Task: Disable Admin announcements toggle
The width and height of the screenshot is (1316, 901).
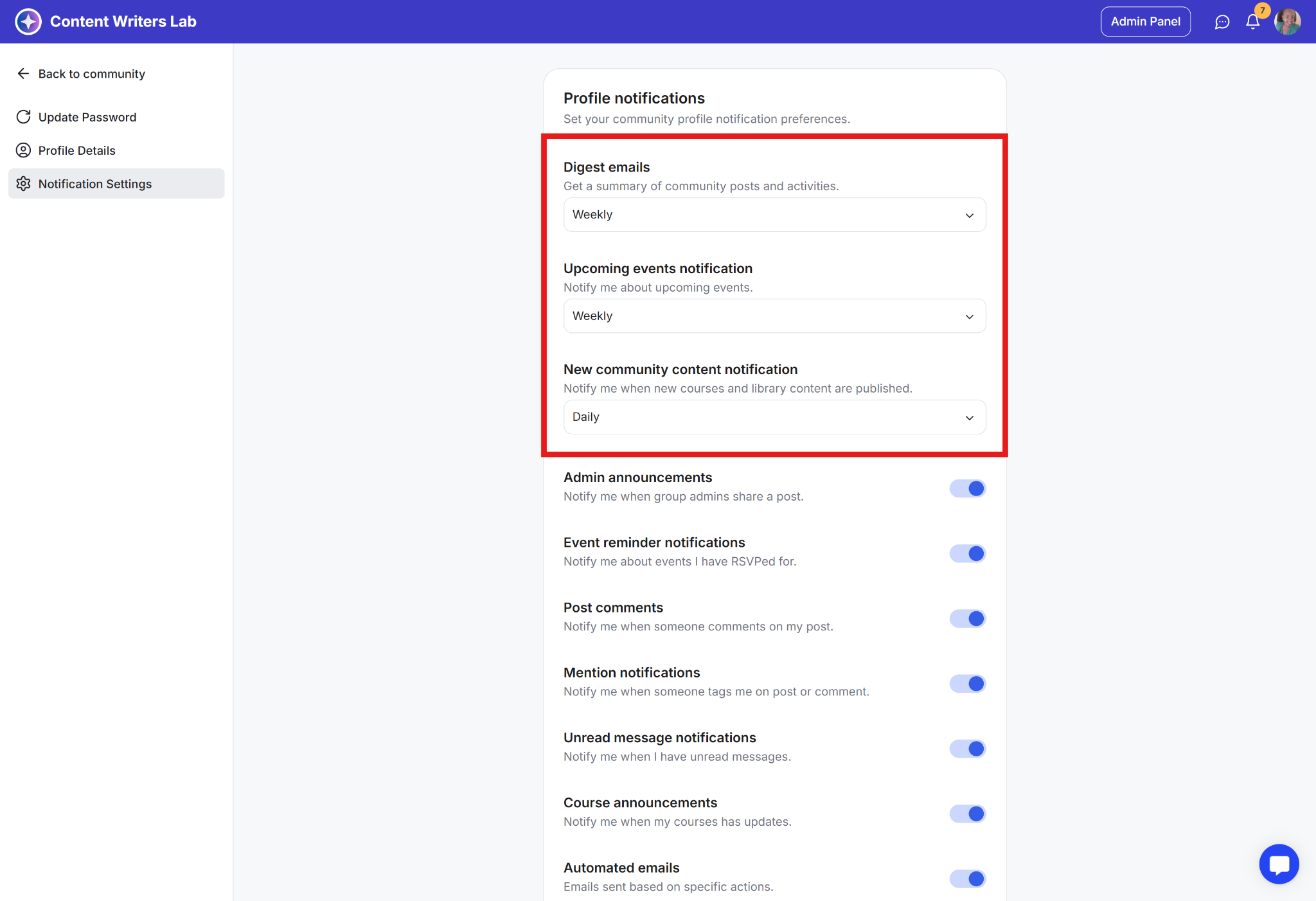Action: pyautogui.click(x=967, y=488)
